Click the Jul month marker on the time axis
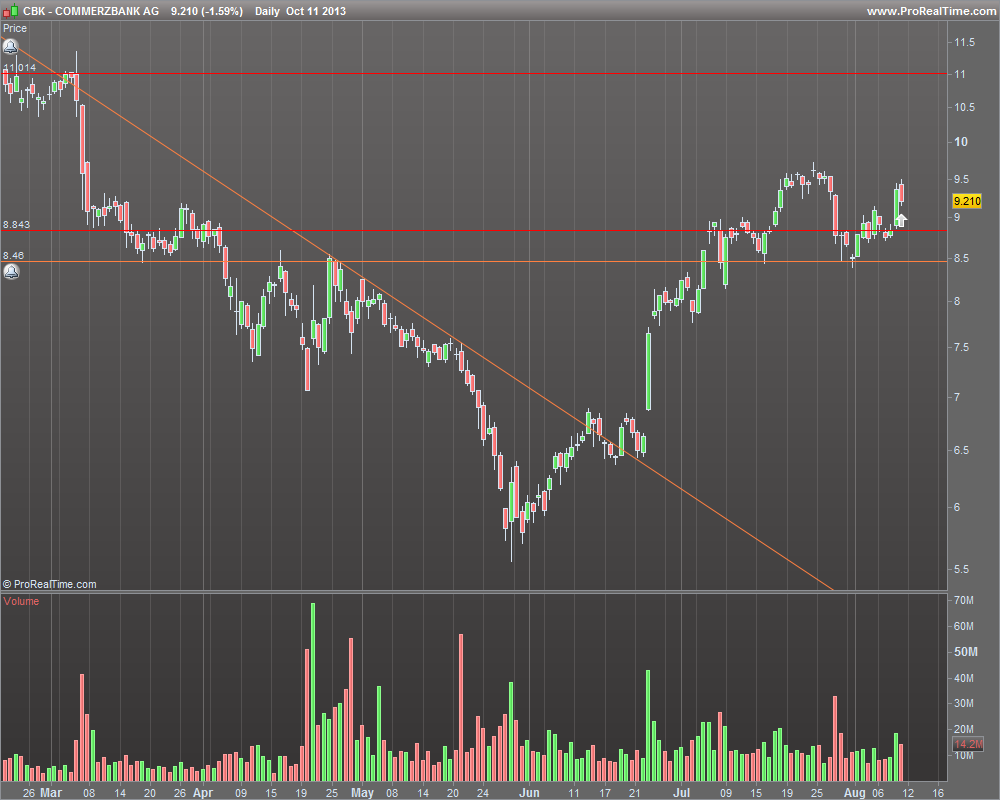Screen dimensions: 1000x800 pos(682,792)
